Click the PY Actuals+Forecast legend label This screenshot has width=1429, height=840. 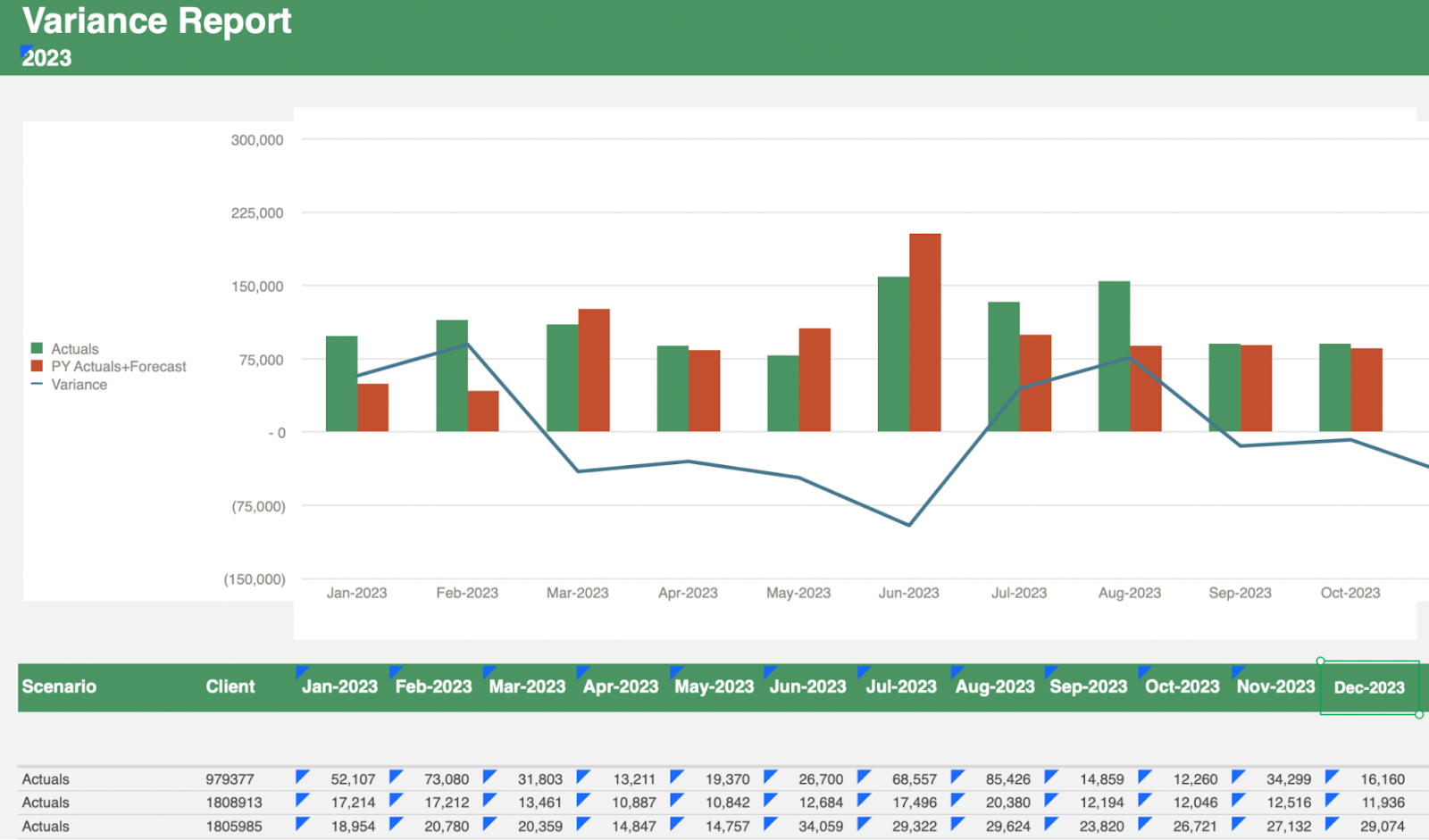pos(119,367)
